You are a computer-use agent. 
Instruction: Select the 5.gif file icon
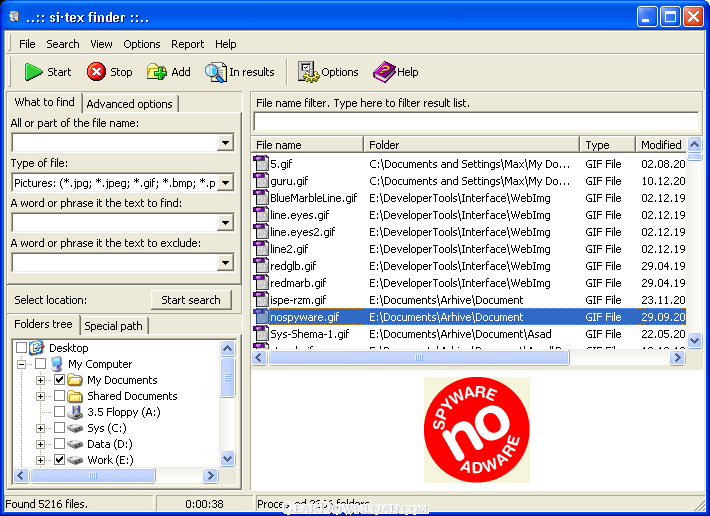pos(261,163)
